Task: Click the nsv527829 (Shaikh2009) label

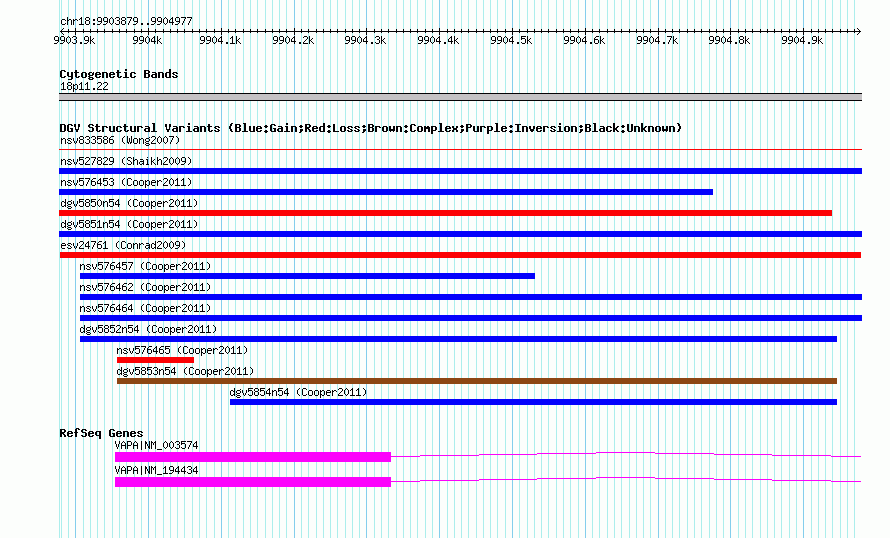Action: (126, 161)
